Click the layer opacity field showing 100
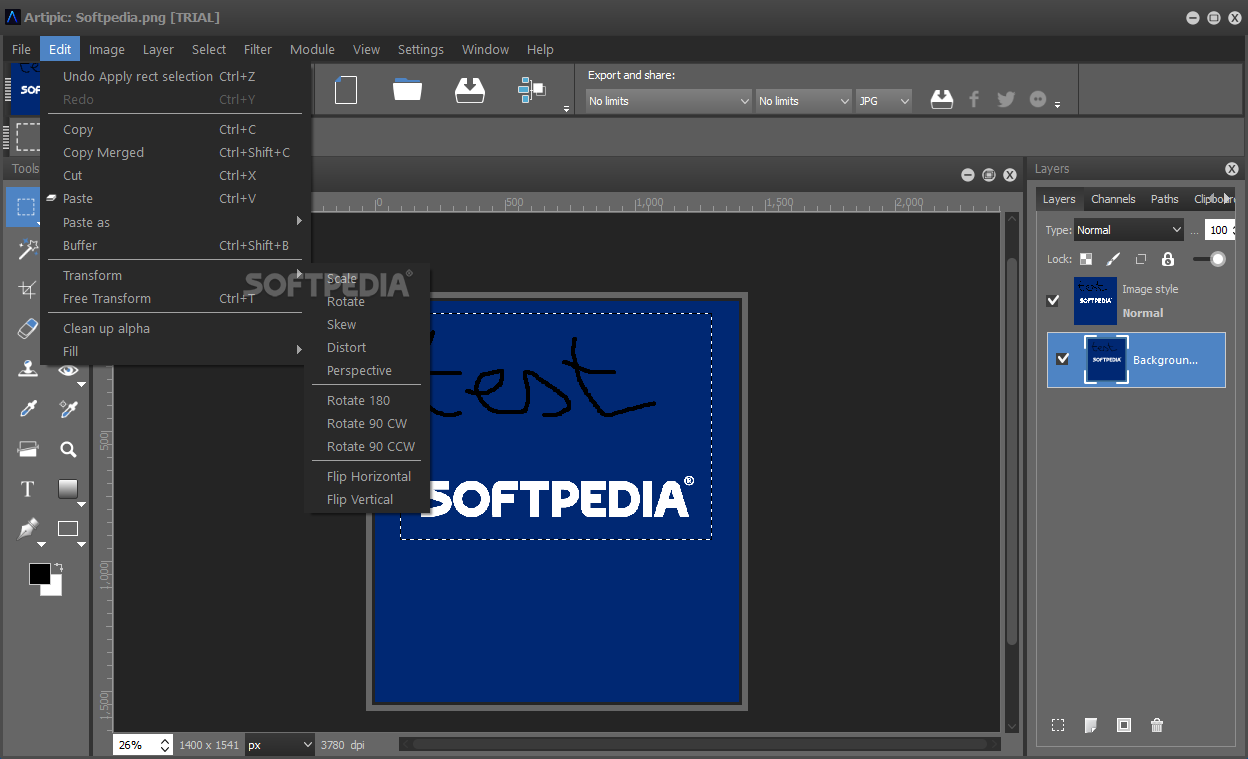 pos(1219,230)
